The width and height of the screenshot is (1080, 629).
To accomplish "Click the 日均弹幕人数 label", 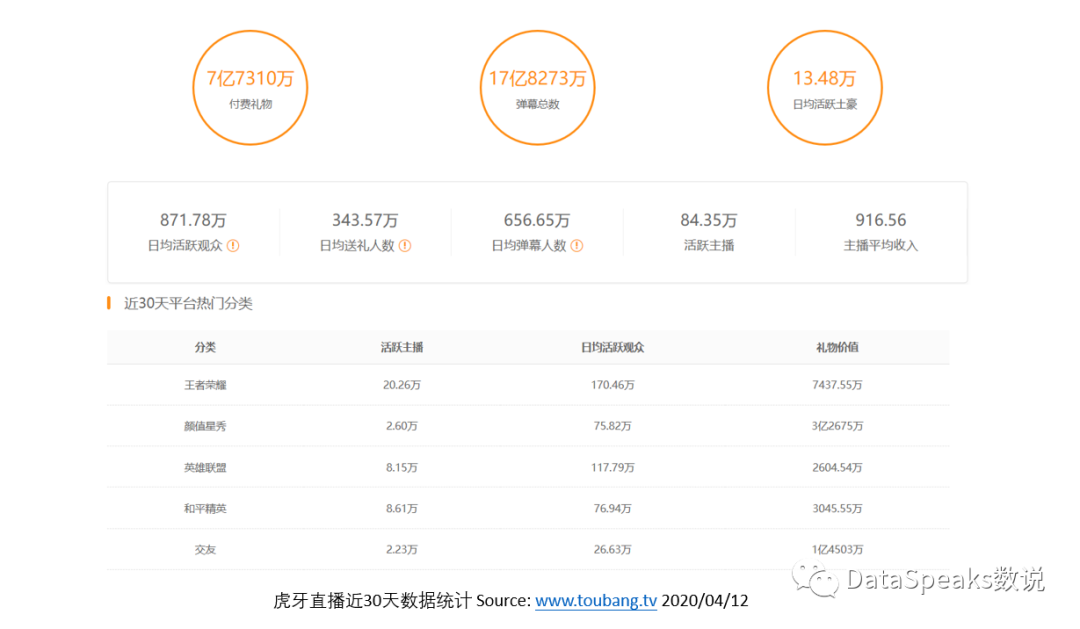I will coord(528,246).
